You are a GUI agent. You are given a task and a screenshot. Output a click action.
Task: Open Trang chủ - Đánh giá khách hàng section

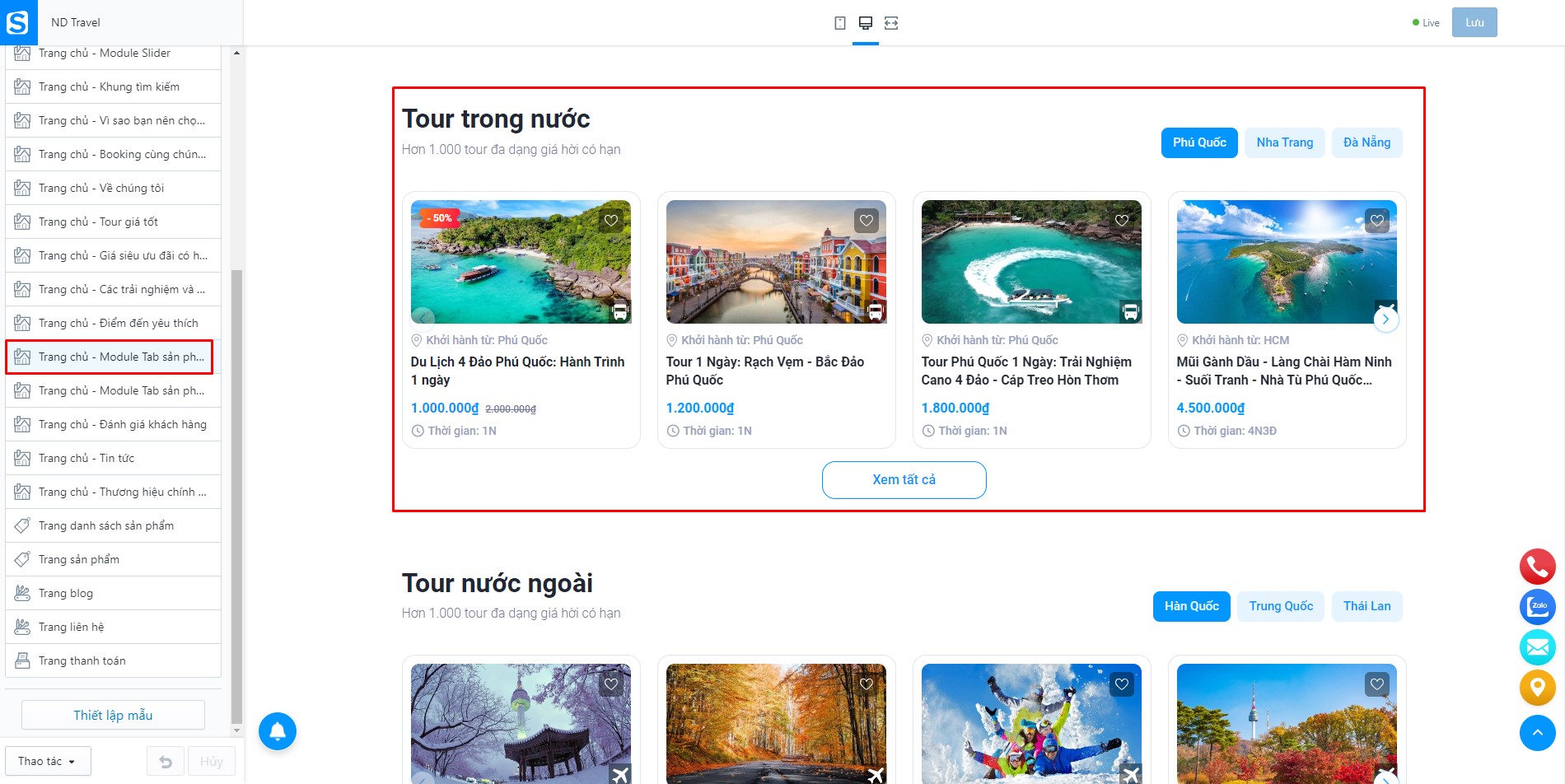point(113,424)
